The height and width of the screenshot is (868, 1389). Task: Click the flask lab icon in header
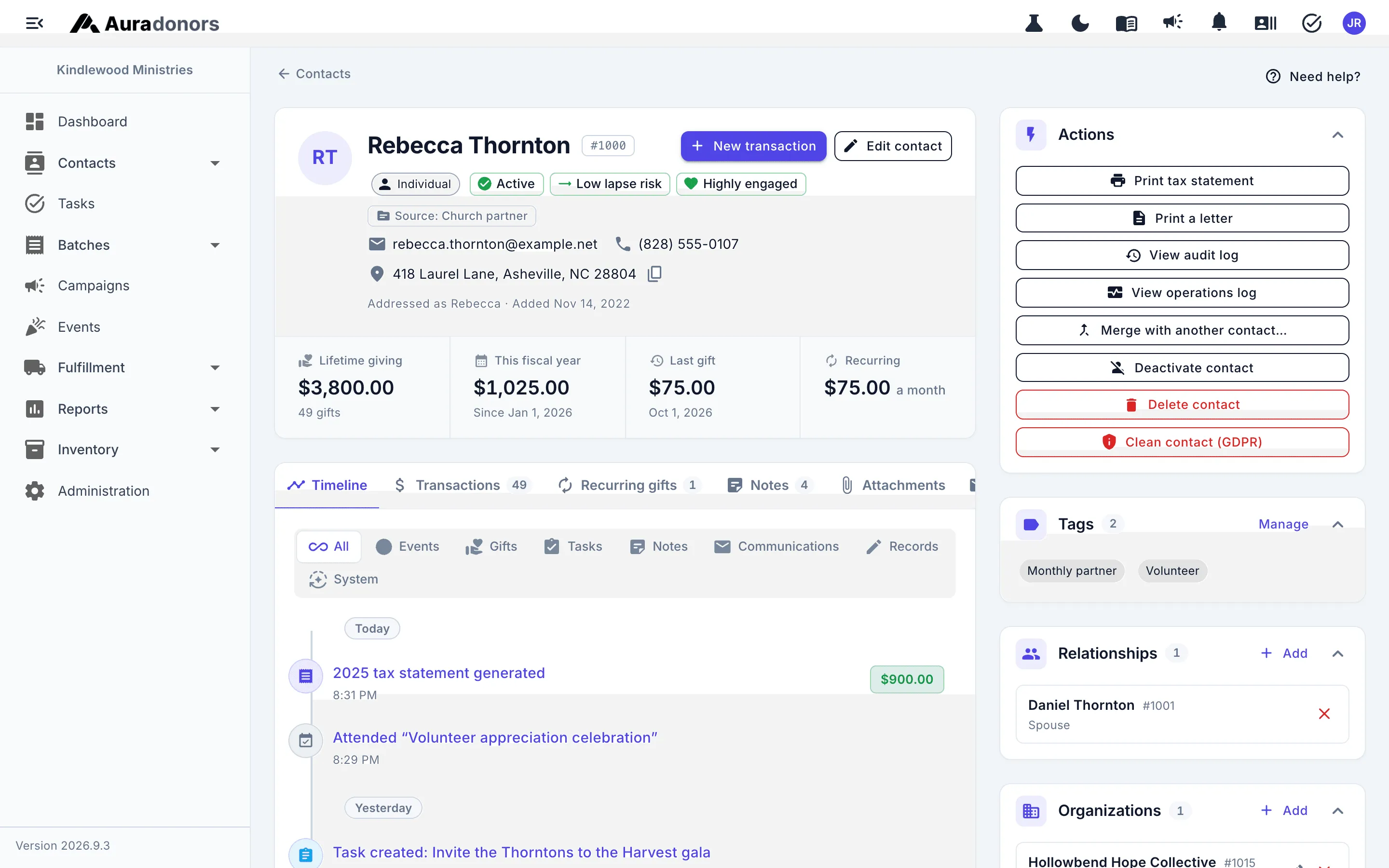coord(1034,23)
